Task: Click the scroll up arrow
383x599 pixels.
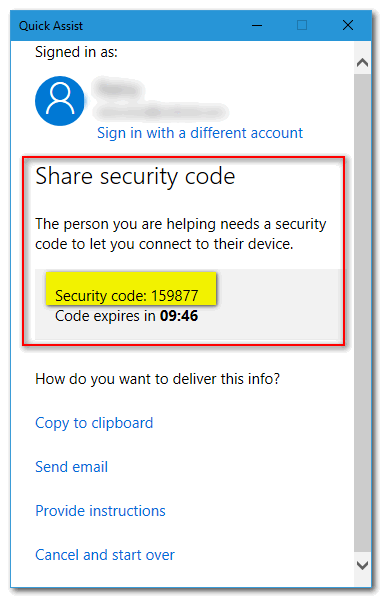Action: [x=362, y=62]
